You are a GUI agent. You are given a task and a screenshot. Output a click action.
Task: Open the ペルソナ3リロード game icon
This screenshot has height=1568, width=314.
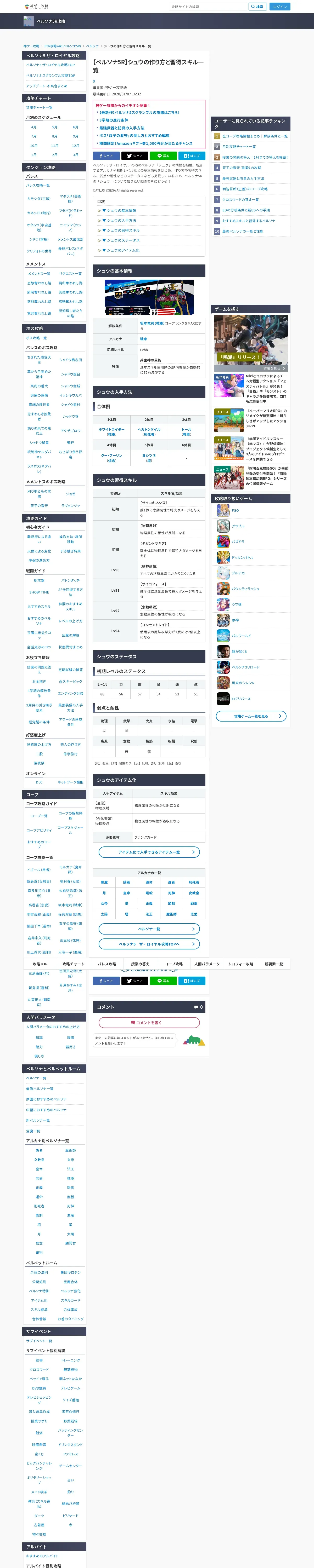[x=223, y=668]
